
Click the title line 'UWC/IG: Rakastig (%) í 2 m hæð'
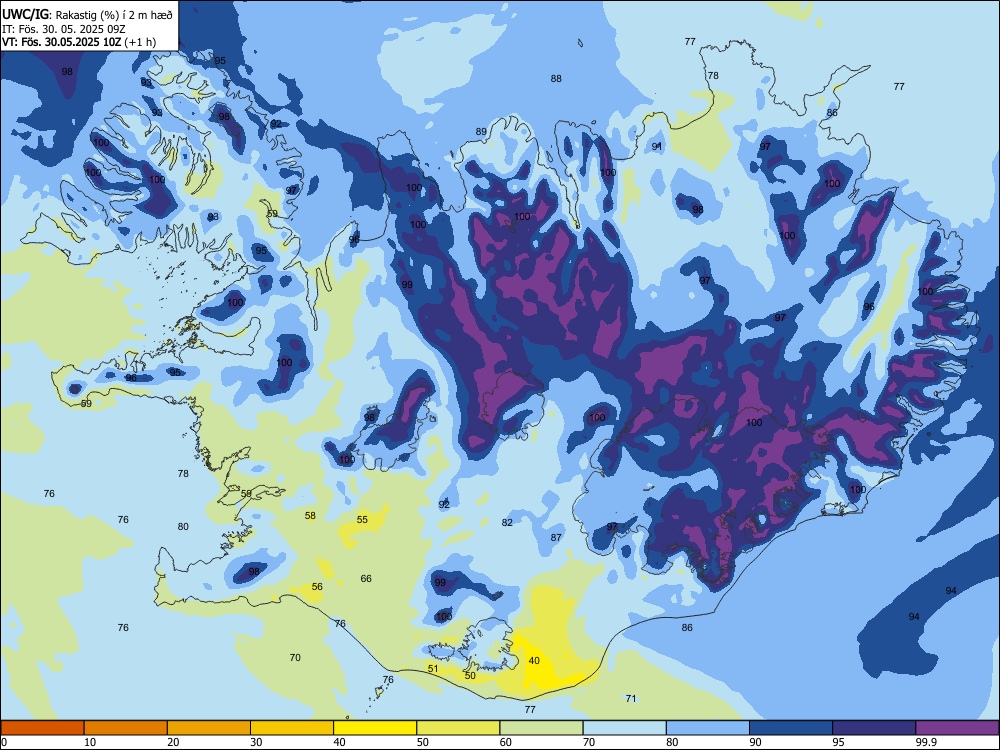pyautogui.click(x=87, y=14)
